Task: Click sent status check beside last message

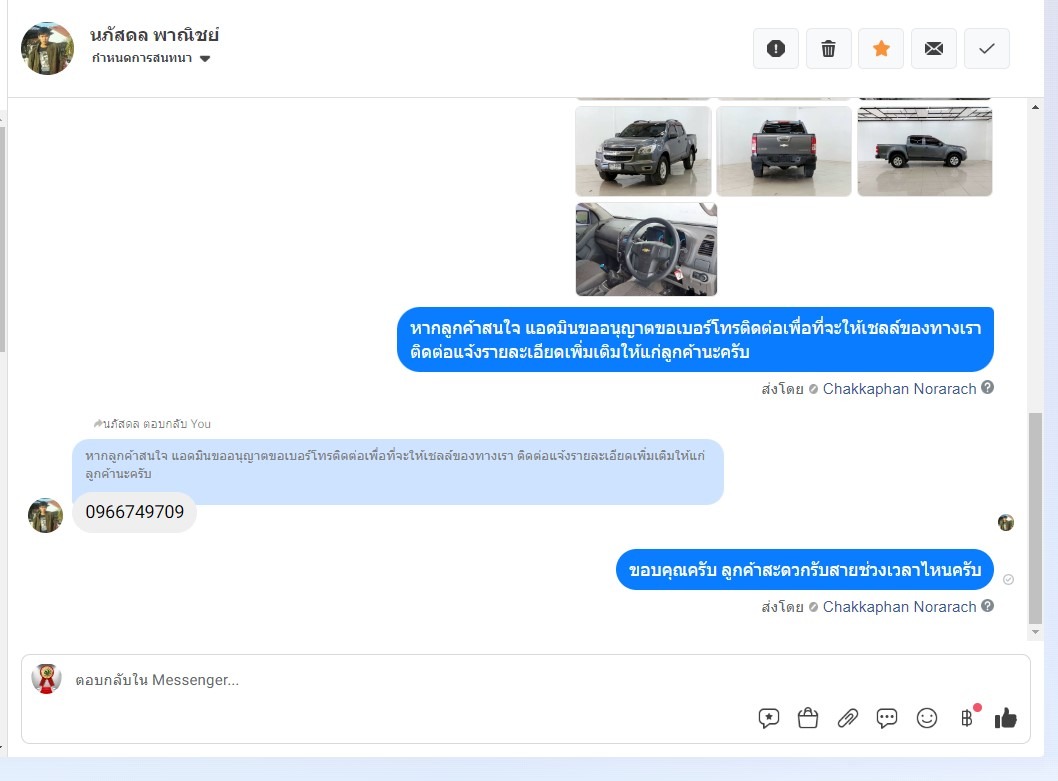Action: (1008, 580)
